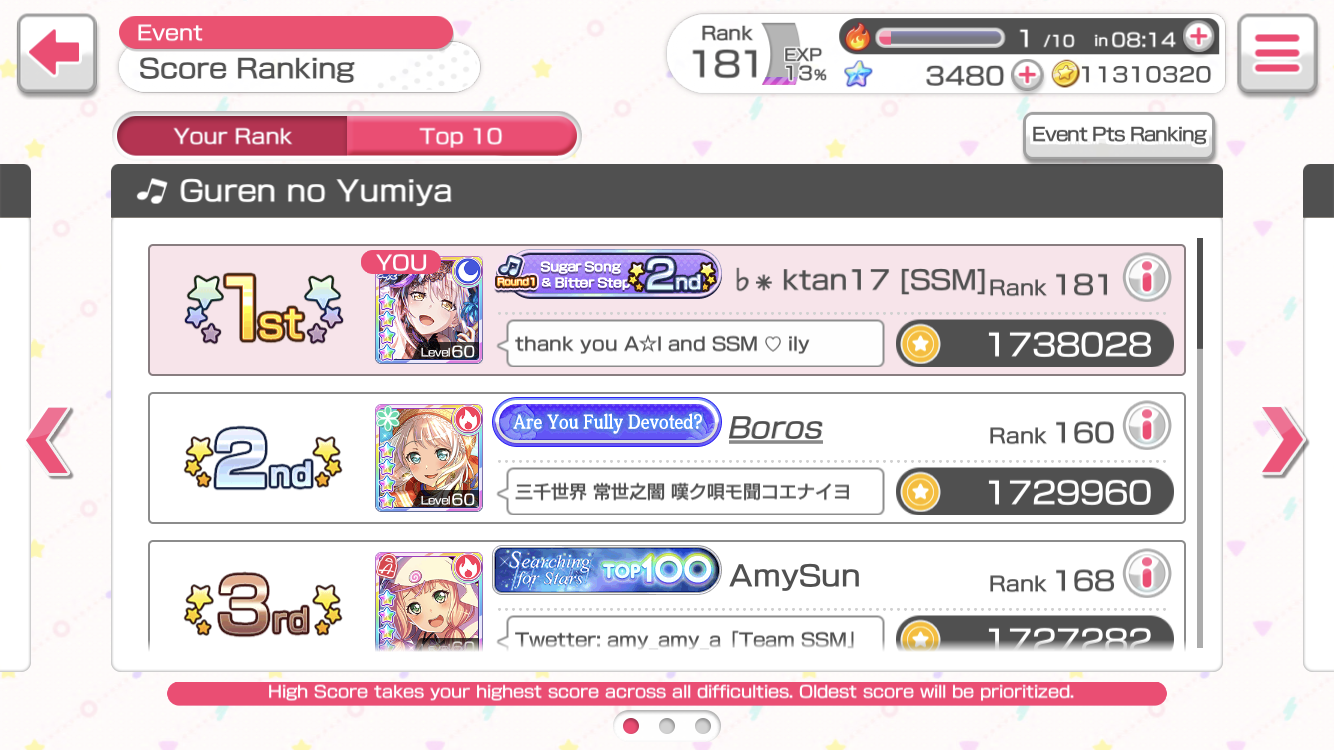
Task: Add stars with the plus icon
Action: coord(1027,75)
